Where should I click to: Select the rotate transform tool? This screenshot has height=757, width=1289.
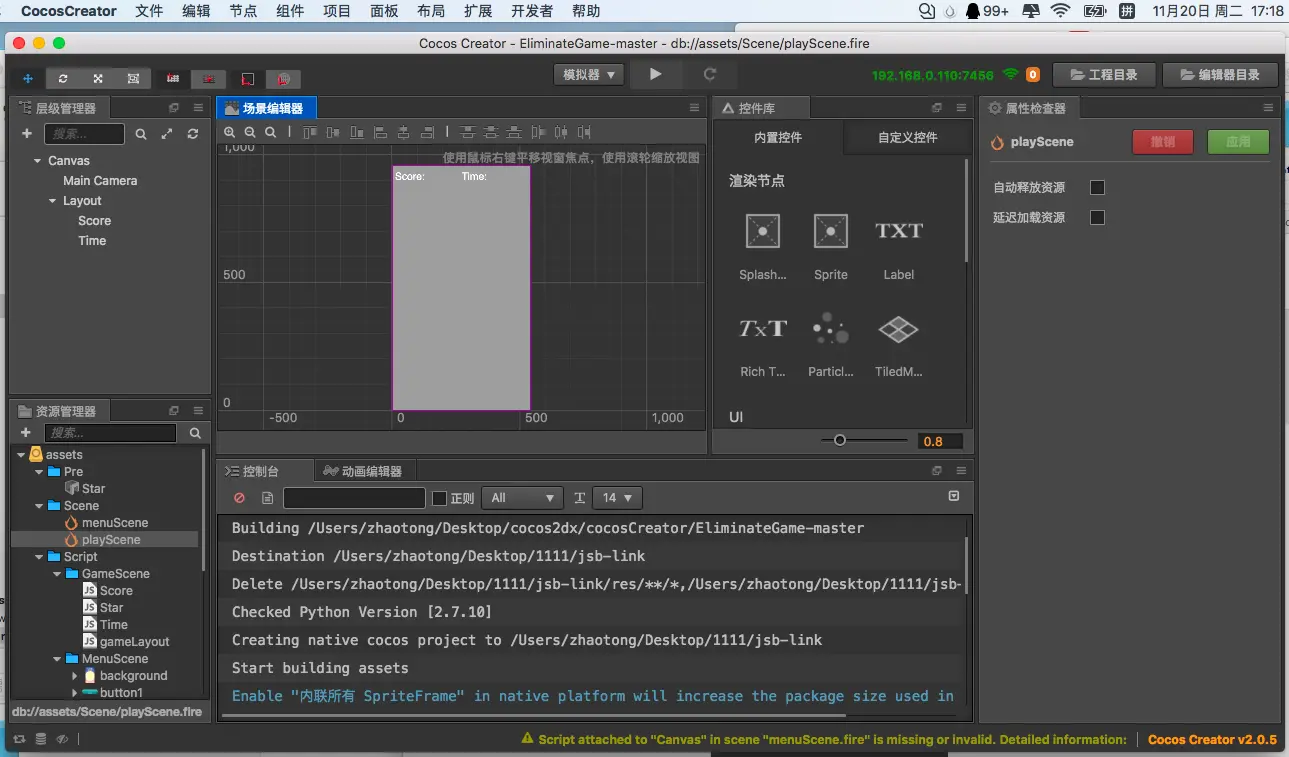click(63, 78)
